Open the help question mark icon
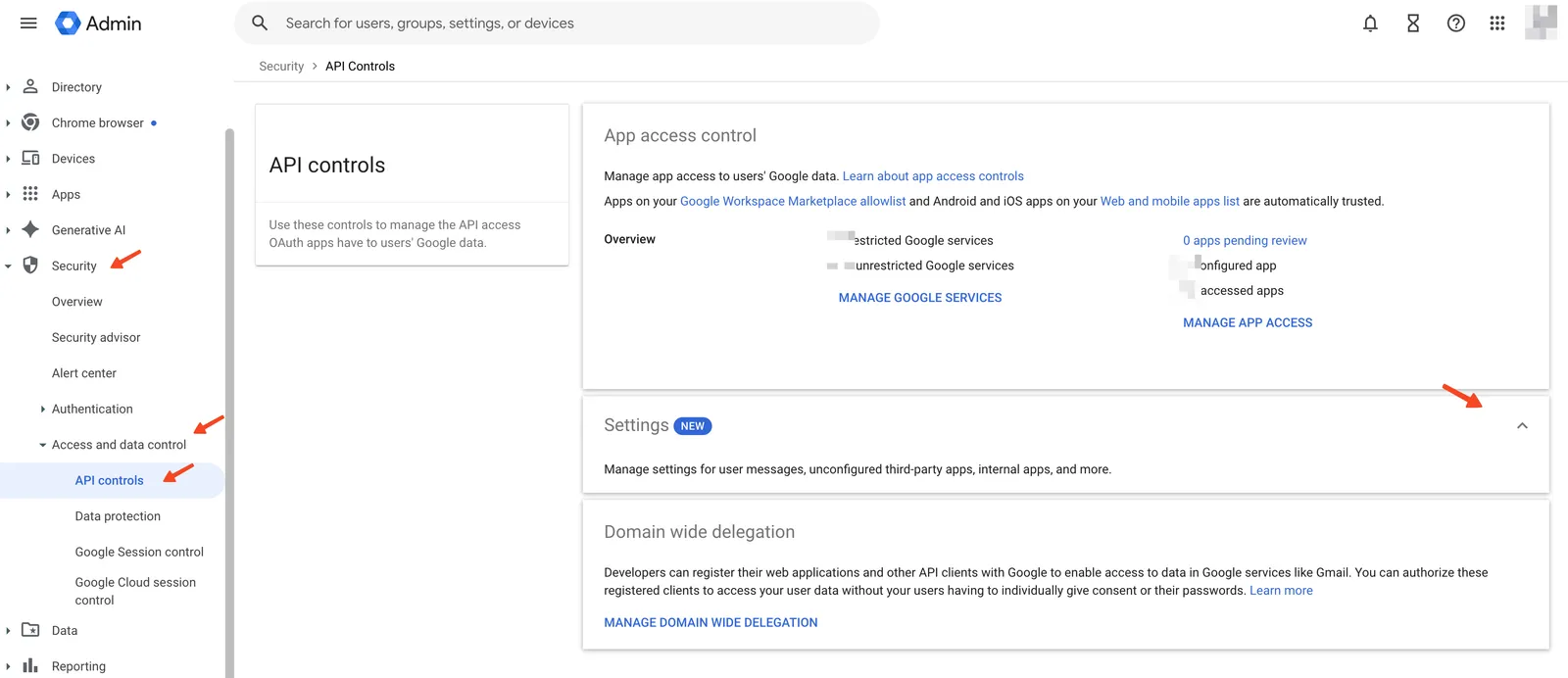1568x678 pixels. tap(1456, 23)
